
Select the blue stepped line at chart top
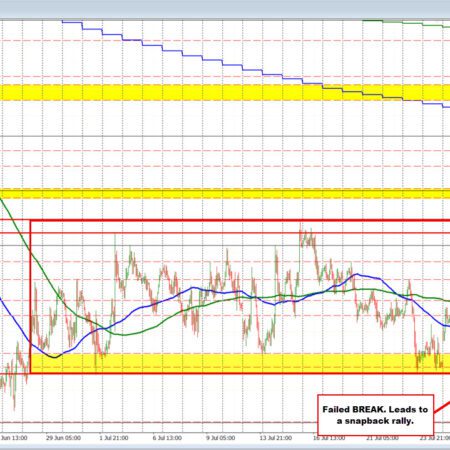pyautogui.click(x=253, y=70)
